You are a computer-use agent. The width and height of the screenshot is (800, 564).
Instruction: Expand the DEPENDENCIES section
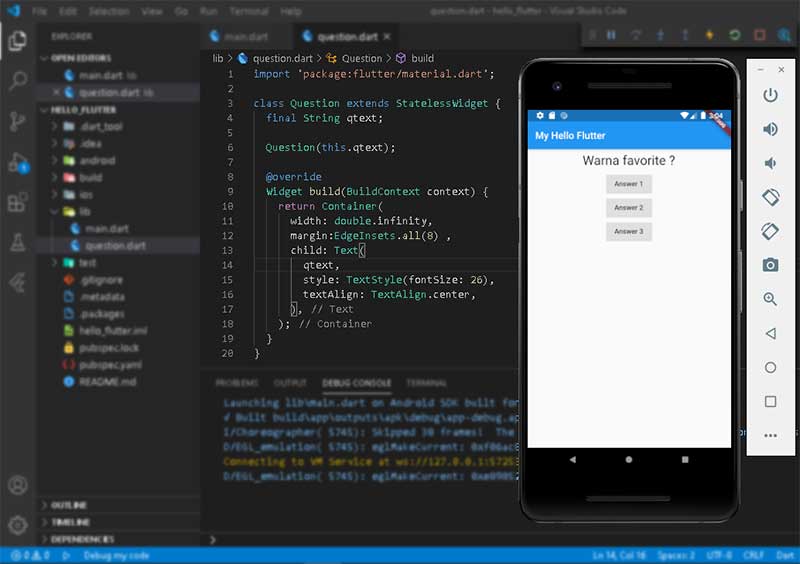click(81, 539)
